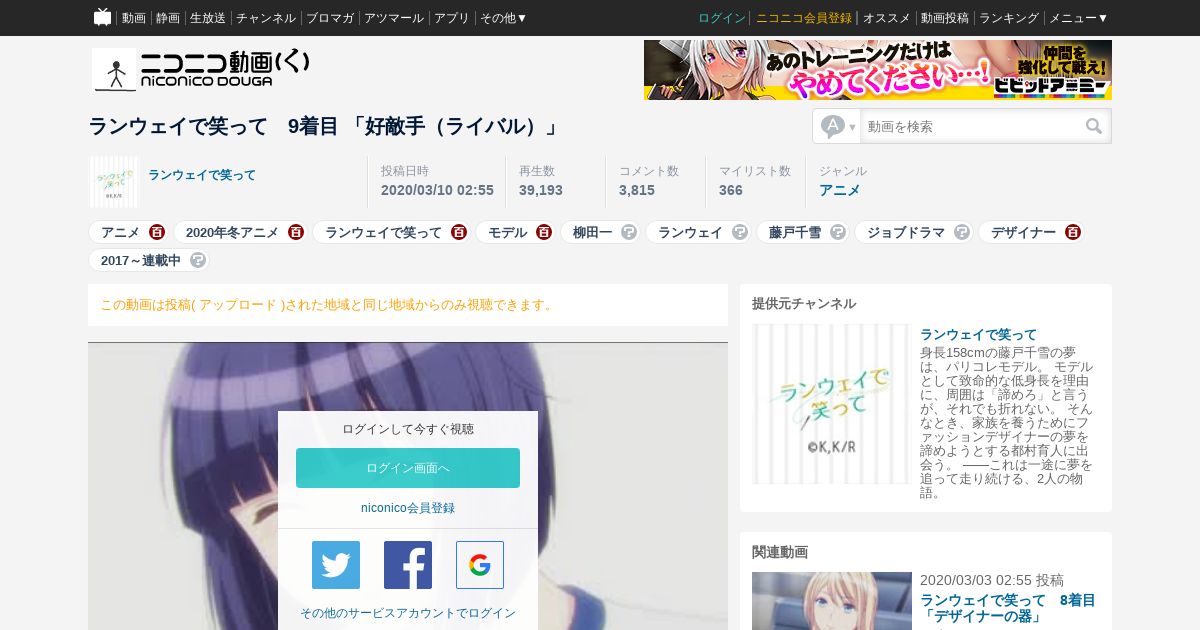Open the アニメ genre link
The image size is (1200, 630).
[x=840, y=190]
